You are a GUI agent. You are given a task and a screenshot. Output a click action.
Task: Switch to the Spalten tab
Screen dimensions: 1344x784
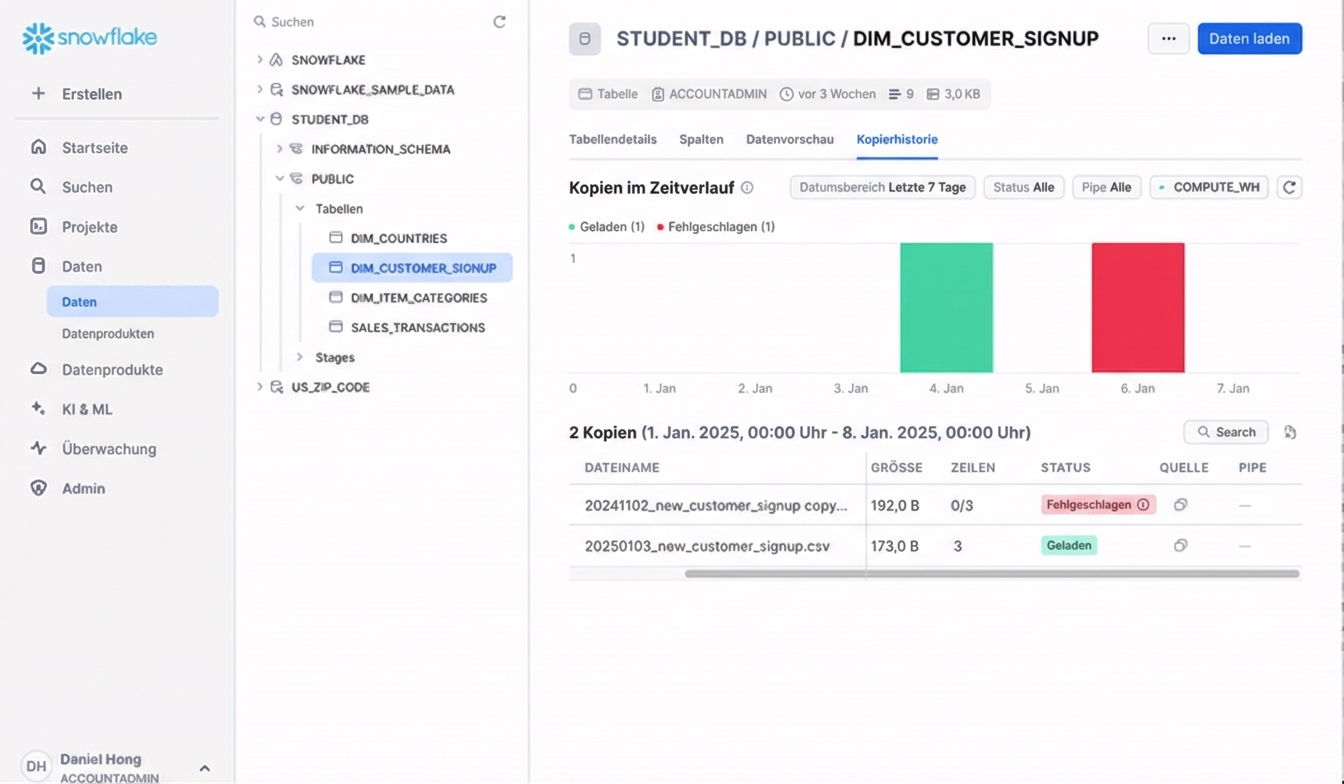[x=701, y=139]
